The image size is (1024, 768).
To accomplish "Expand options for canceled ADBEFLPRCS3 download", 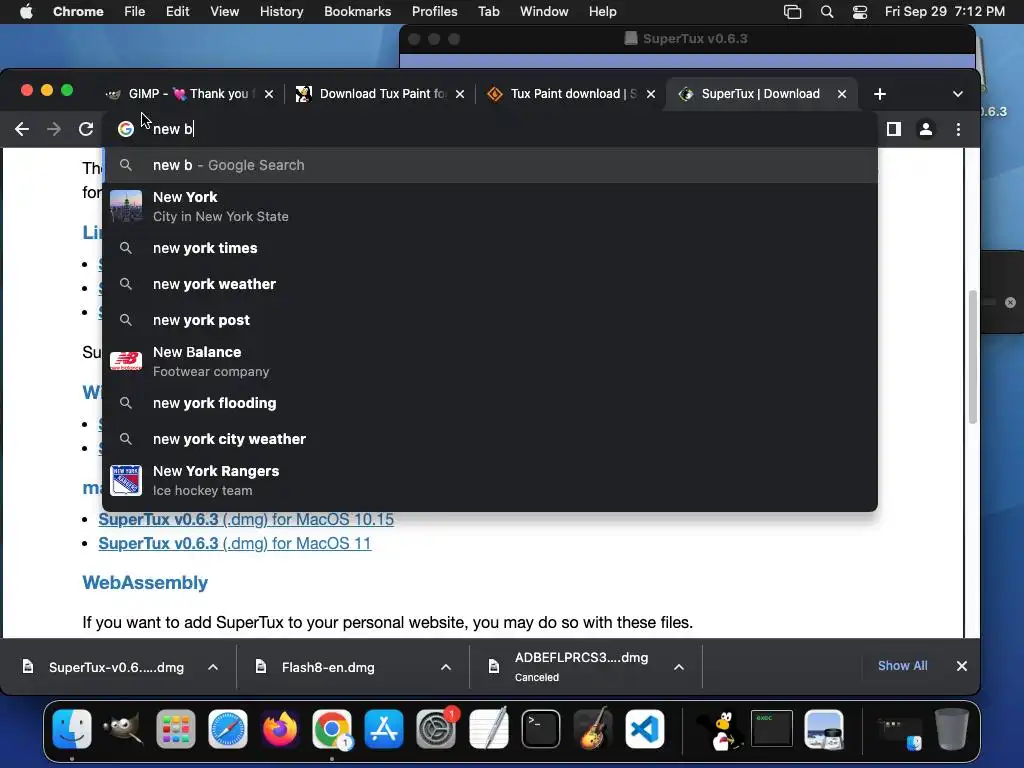I will pos(679,667).
